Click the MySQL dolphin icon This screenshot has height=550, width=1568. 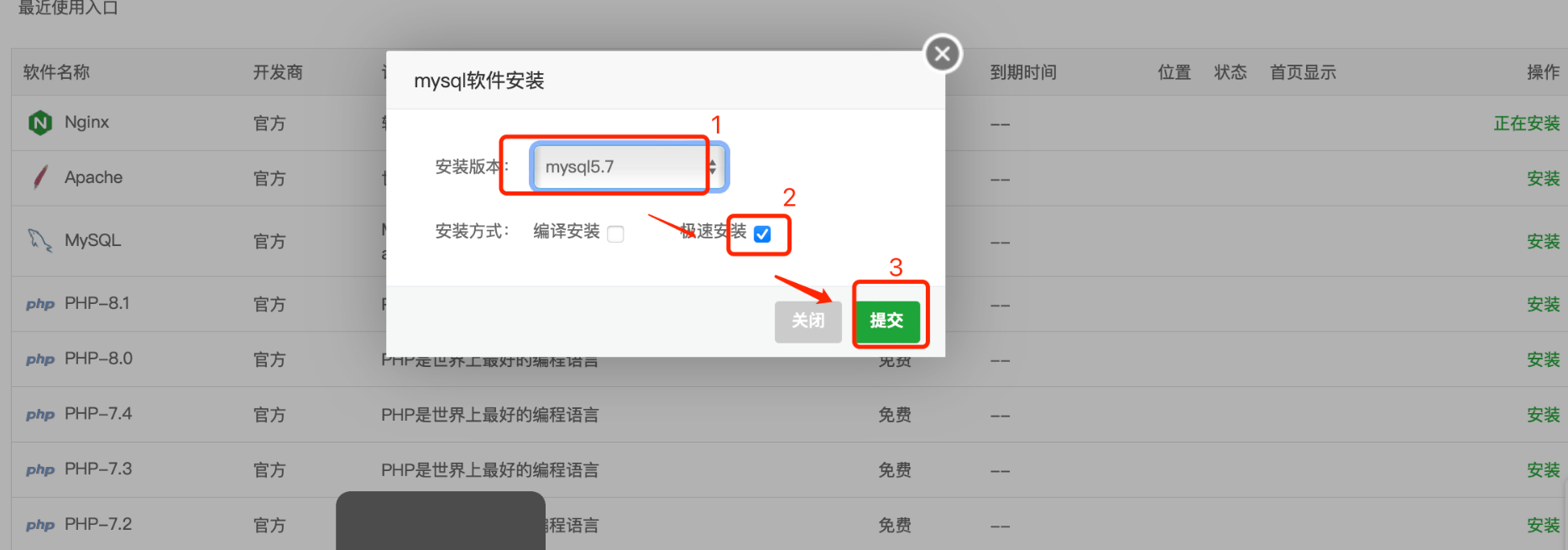pos(39,240)
